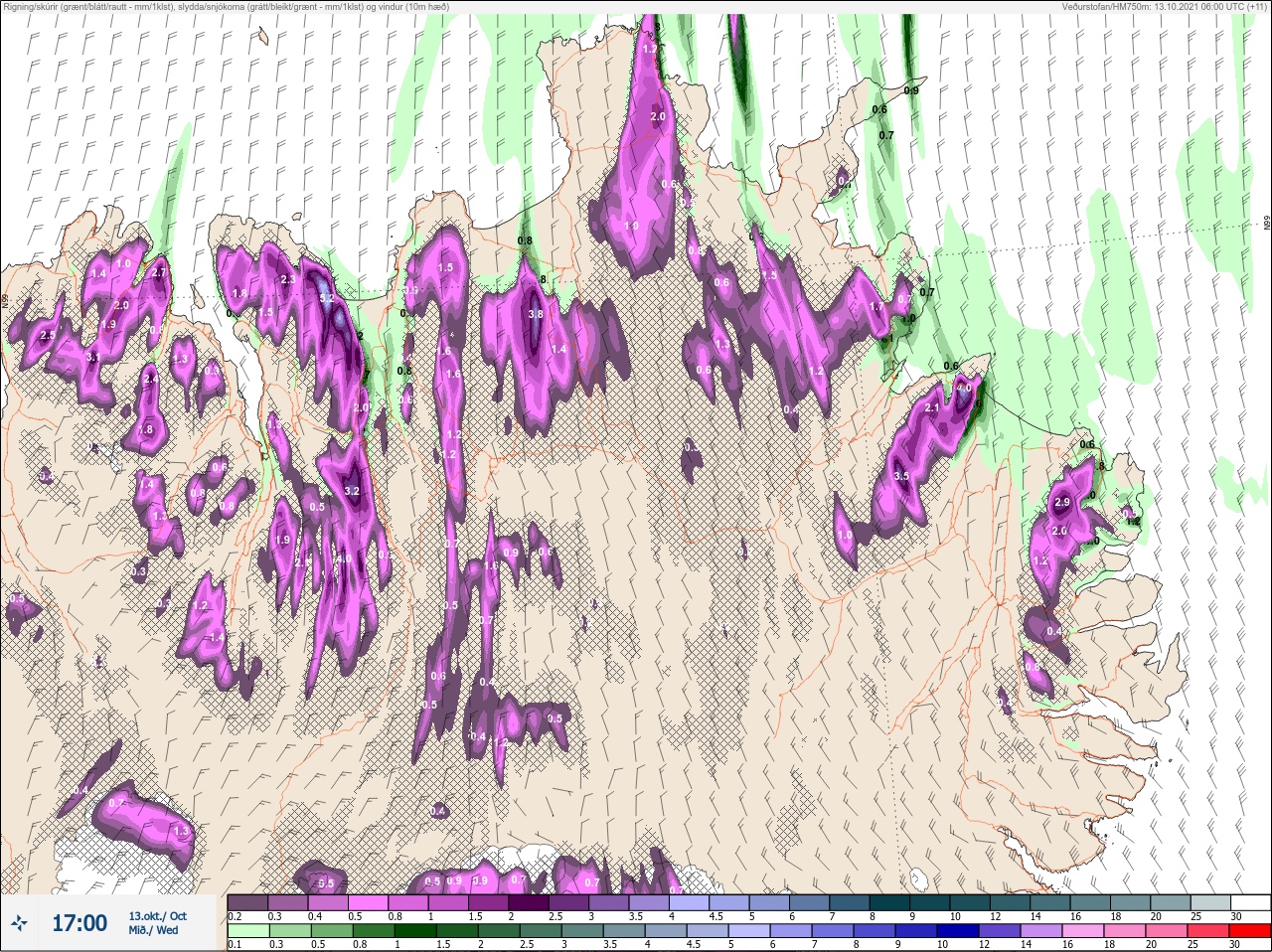Click the weekday label Mið./ Wed

(x=153, y=930)
